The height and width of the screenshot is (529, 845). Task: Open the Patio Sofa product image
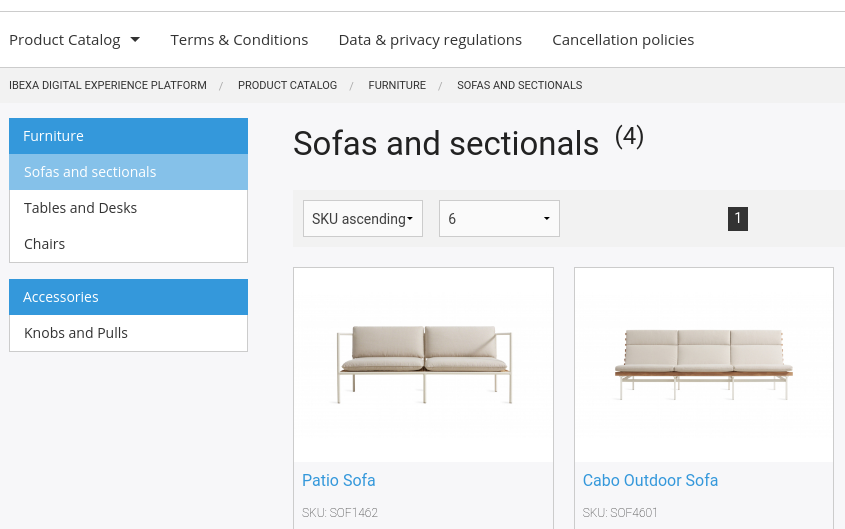[424, 365]
